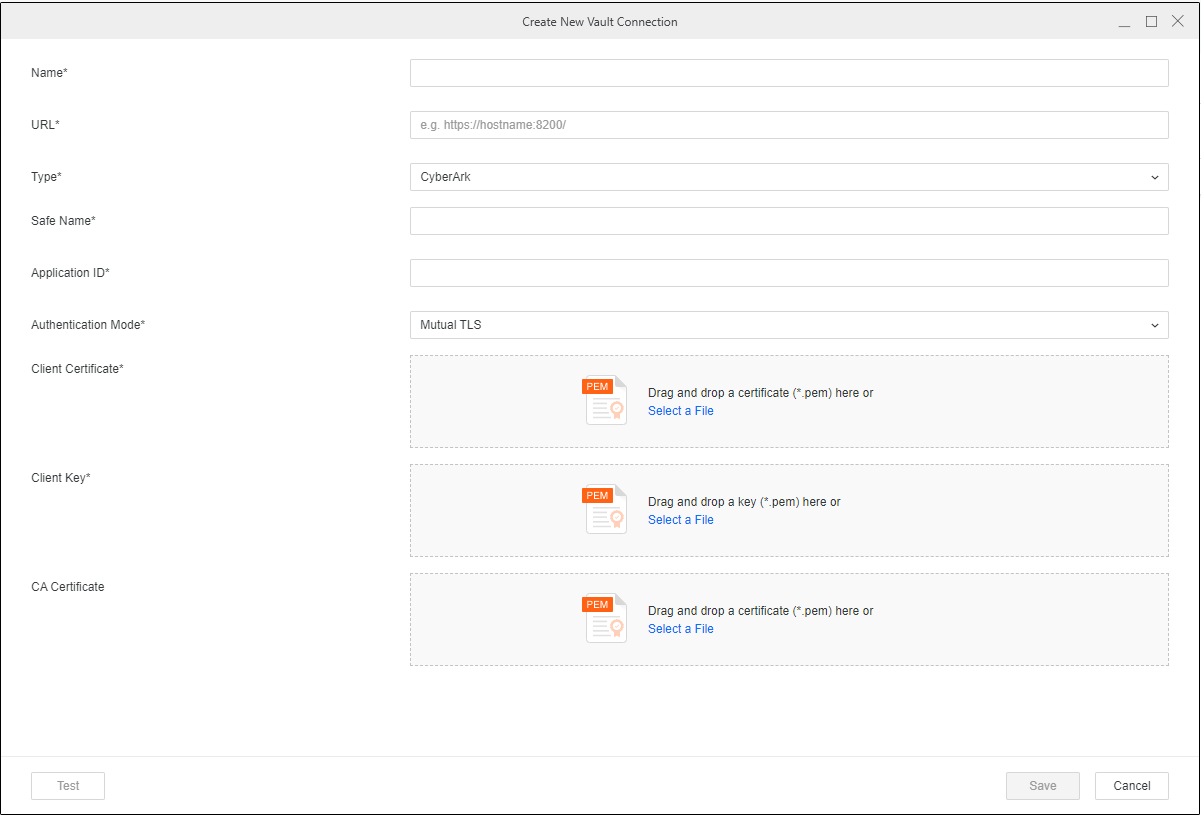Maximize the vault connection dialog window
1201x816 pixels.
[x=1151, y=22]
